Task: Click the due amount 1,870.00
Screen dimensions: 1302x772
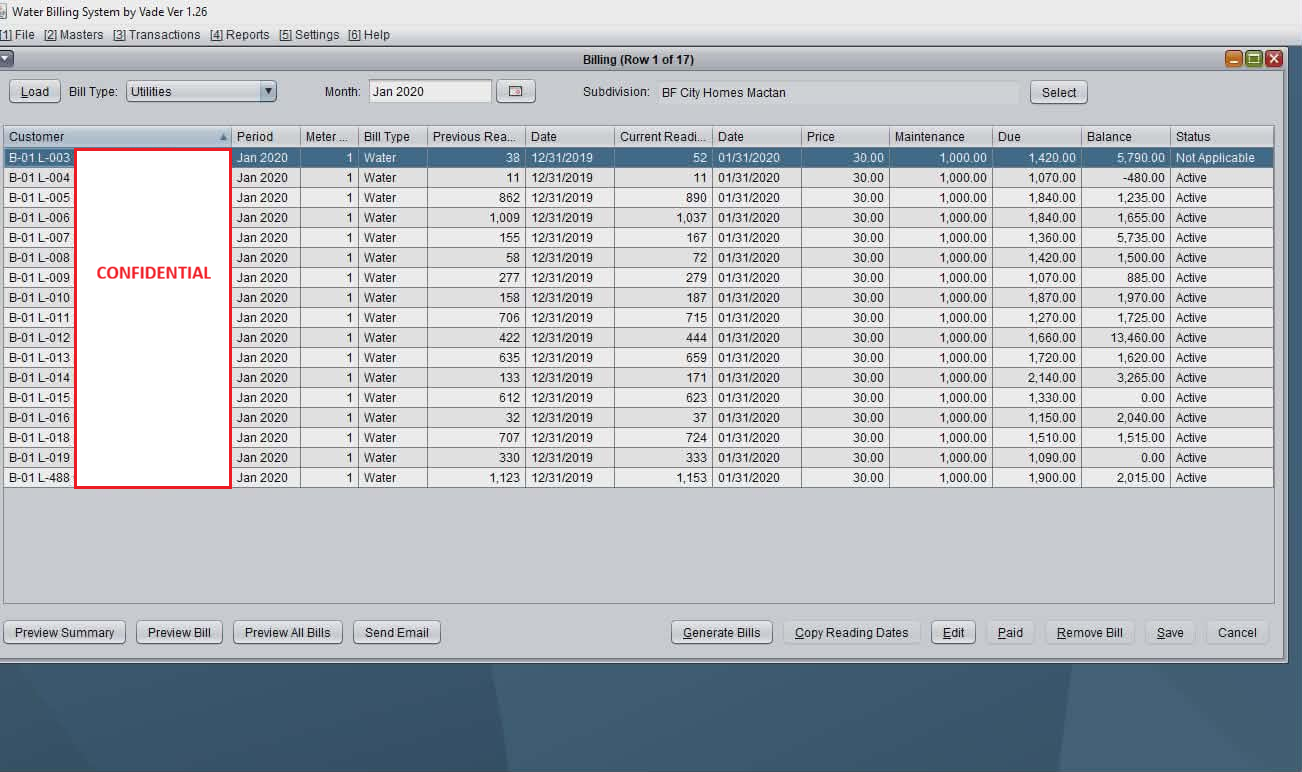Action: point(1037,298)
